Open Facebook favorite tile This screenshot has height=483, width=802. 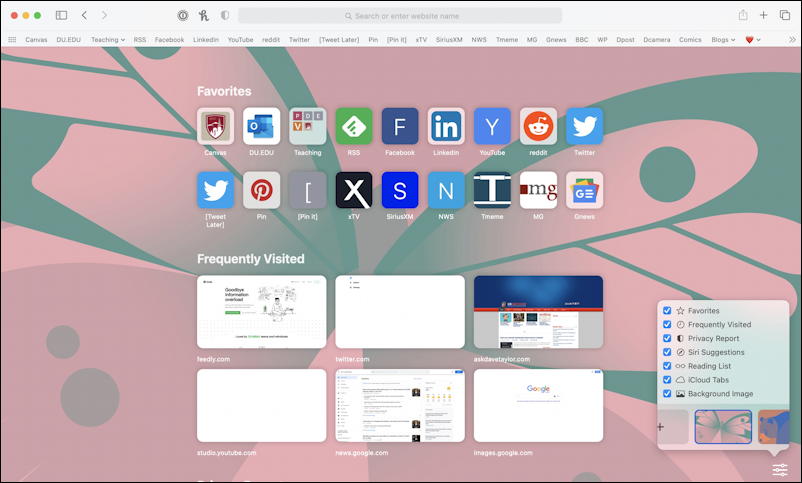[x=400, y=126]
